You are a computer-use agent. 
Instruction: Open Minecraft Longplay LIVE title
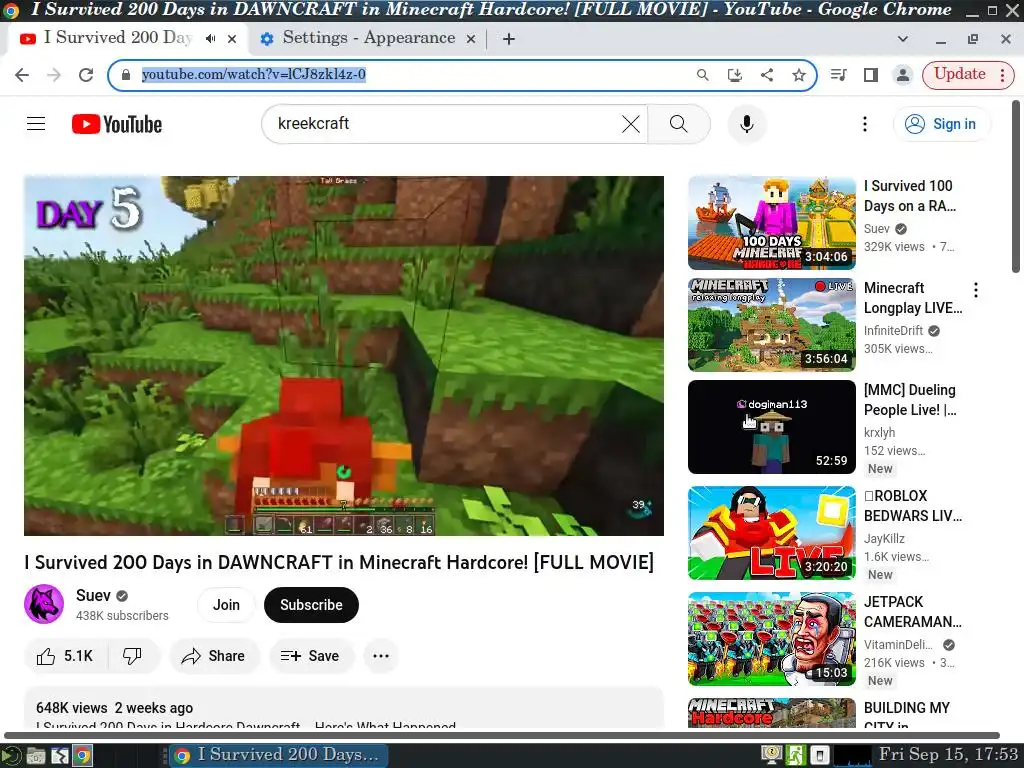912,298
